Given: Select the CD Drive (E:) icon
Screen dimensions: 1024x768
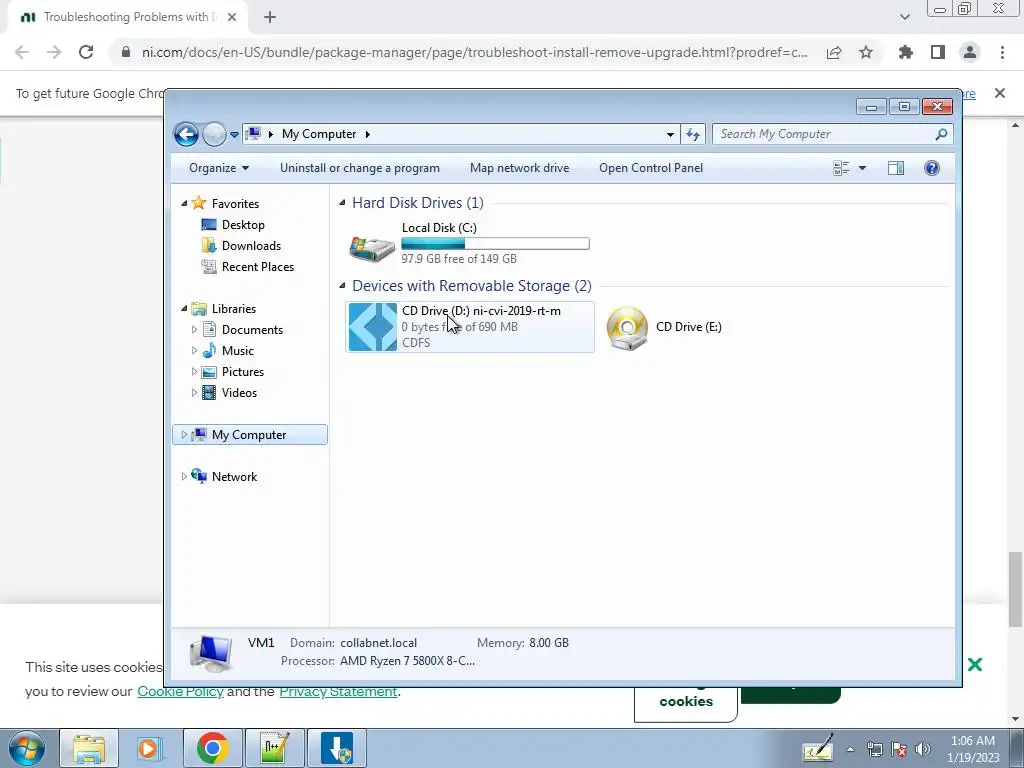Looking at the screenshot, I should pos(627,328).
